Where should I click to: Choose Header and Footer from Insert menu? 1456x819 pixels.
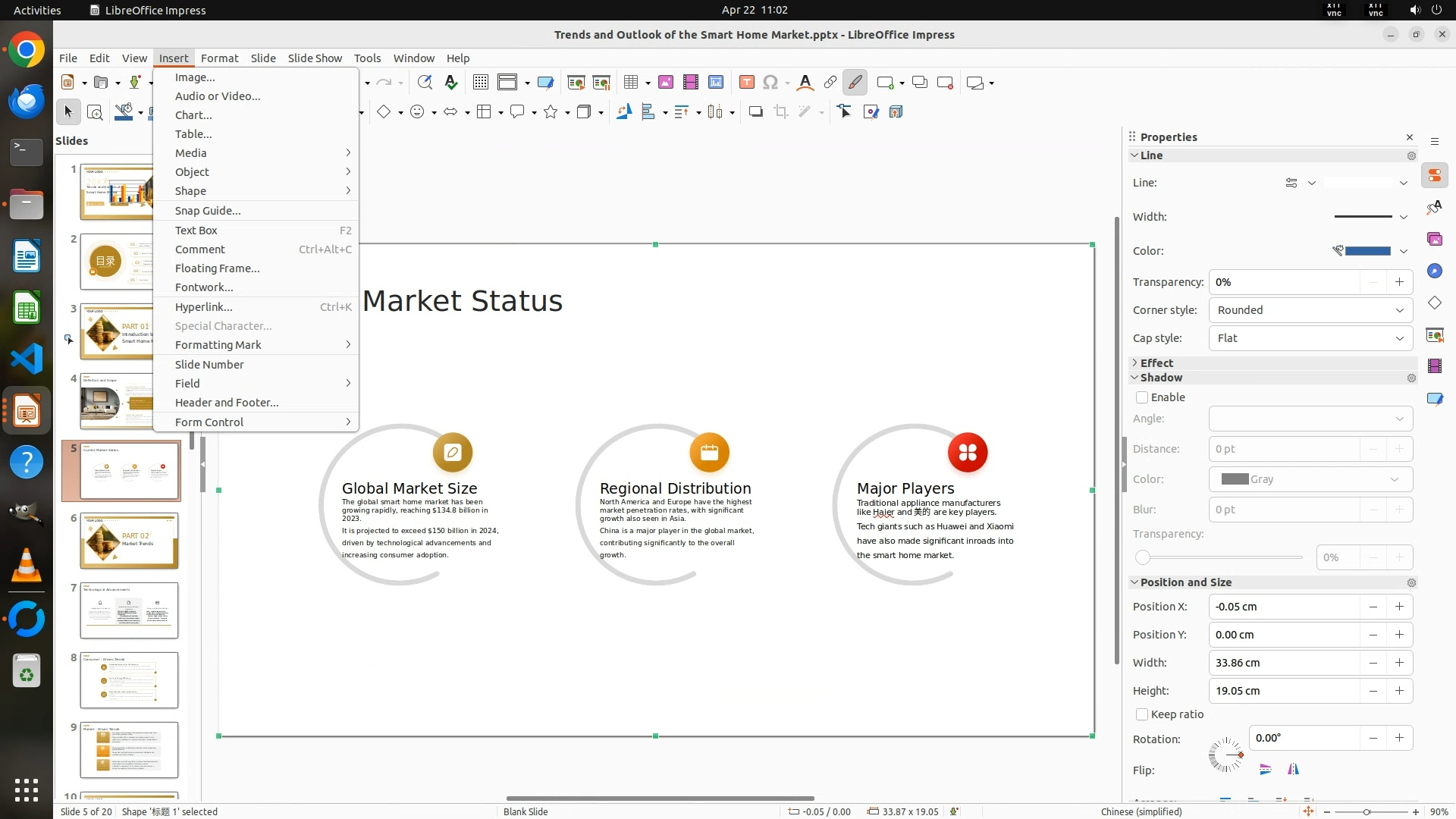(227, 403)
